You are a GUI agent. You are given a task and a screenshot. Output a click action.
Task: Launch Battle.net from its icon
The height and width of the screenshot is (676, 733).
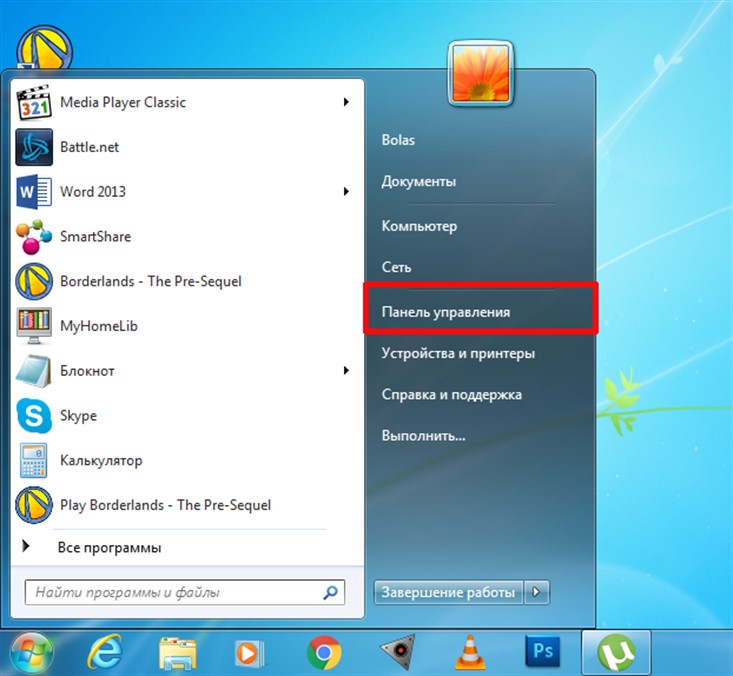[x=34, y=147]
